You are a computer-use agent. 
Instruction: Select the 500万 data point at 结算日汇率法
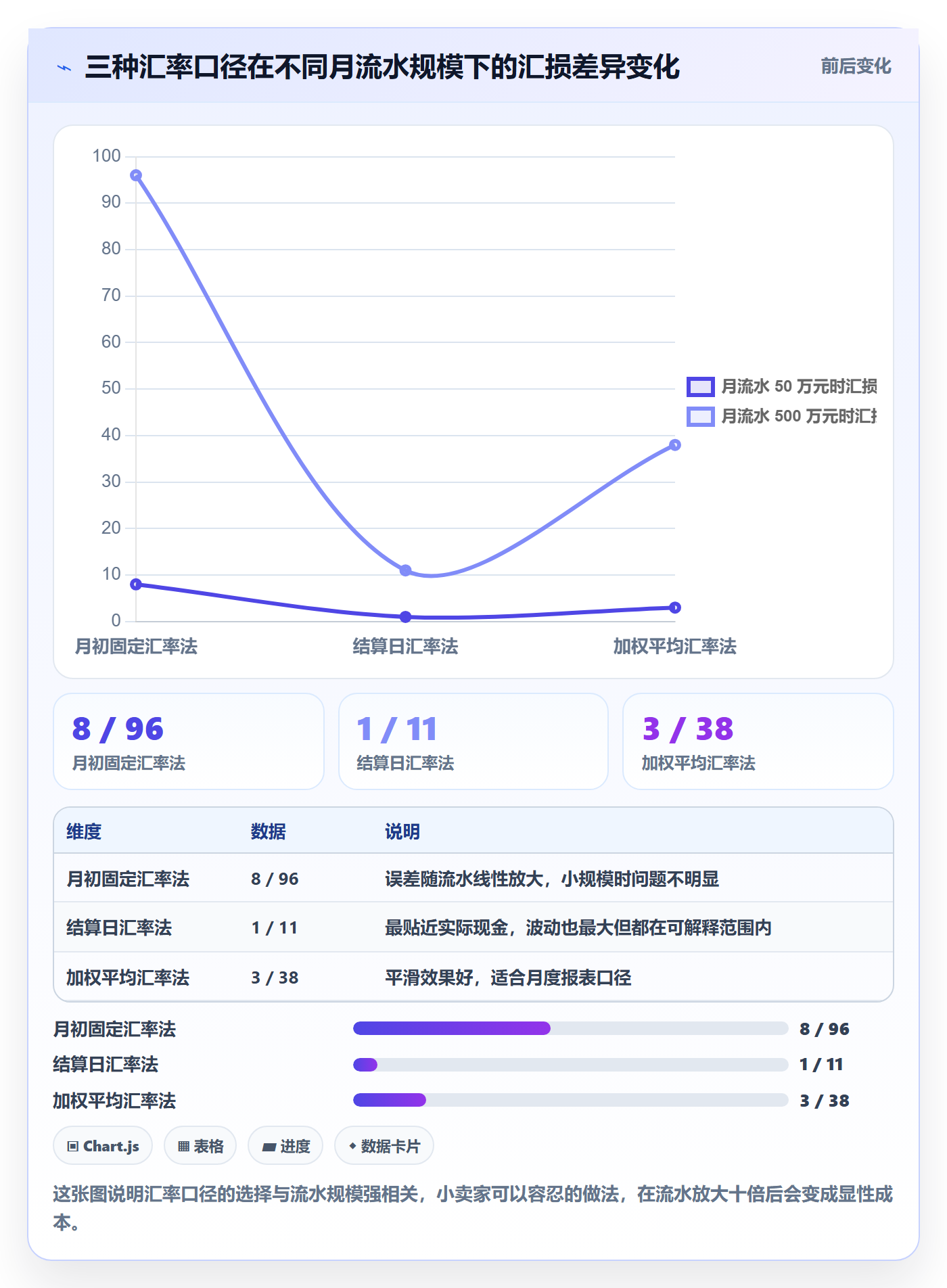pyautogui.click(x=405, y=570)
